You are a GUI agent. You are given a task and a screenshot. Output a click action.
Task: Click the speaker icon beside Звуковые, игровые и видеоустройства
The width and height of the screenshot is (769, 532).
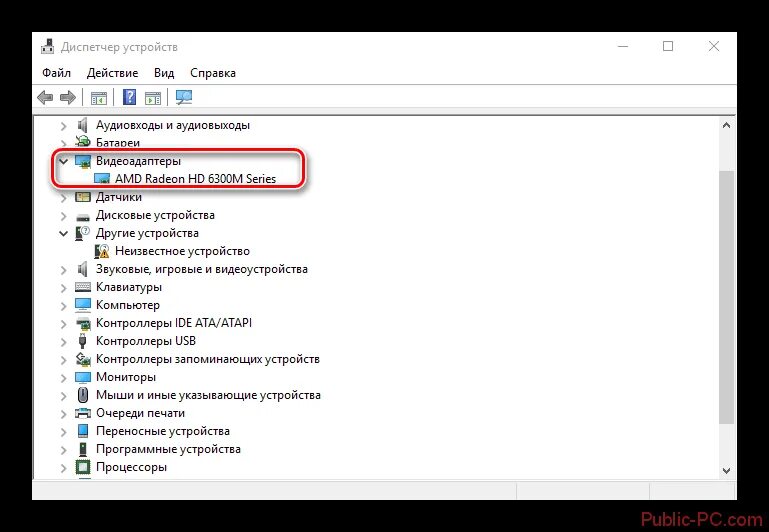82,269
